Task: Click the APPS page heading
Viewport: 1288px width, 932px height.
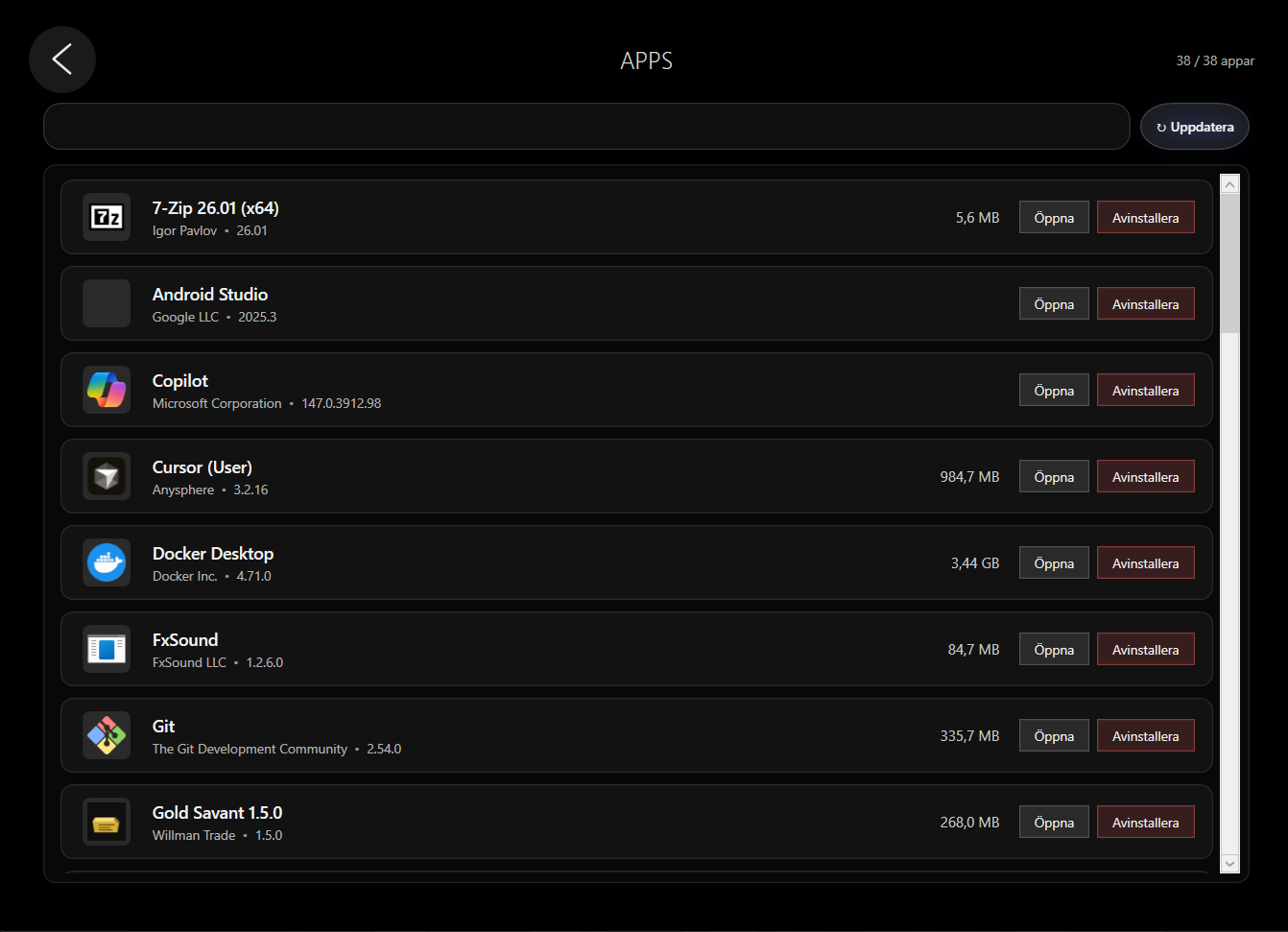Action: point(646,60)
